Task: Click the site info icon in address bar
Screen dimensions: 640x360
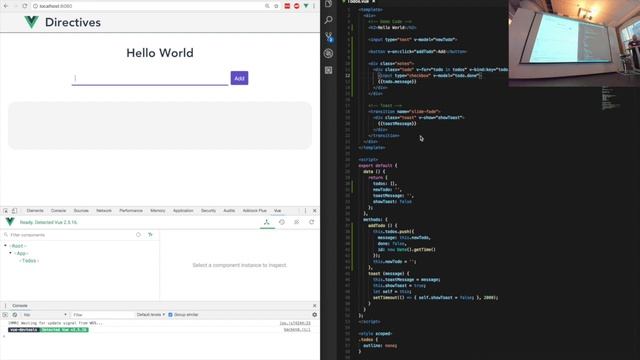Action: click(x=36, y=6)
